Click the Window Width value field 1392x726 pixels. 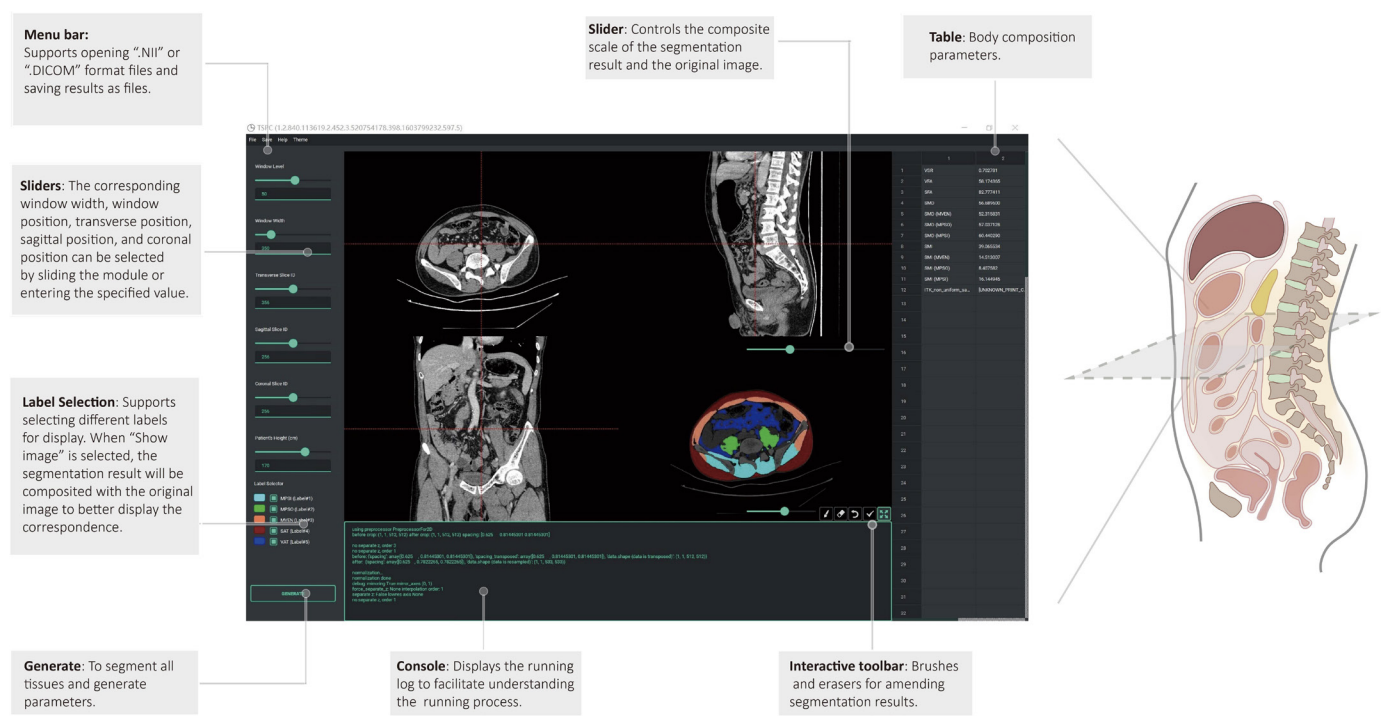coord(293,247)
